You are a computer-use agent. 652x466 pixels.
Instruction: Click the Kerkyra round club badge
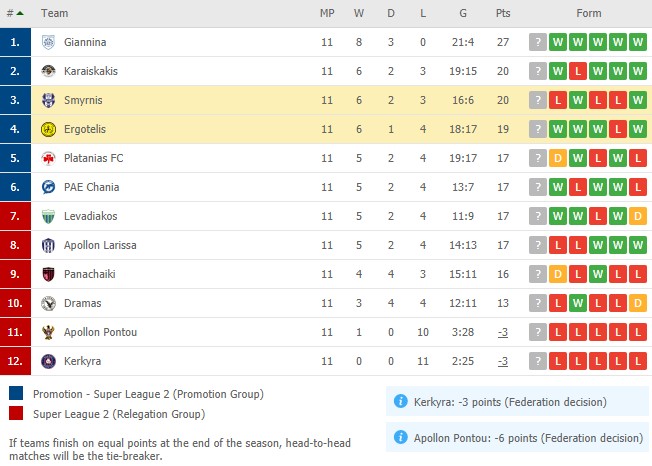[x=48, y=361]
